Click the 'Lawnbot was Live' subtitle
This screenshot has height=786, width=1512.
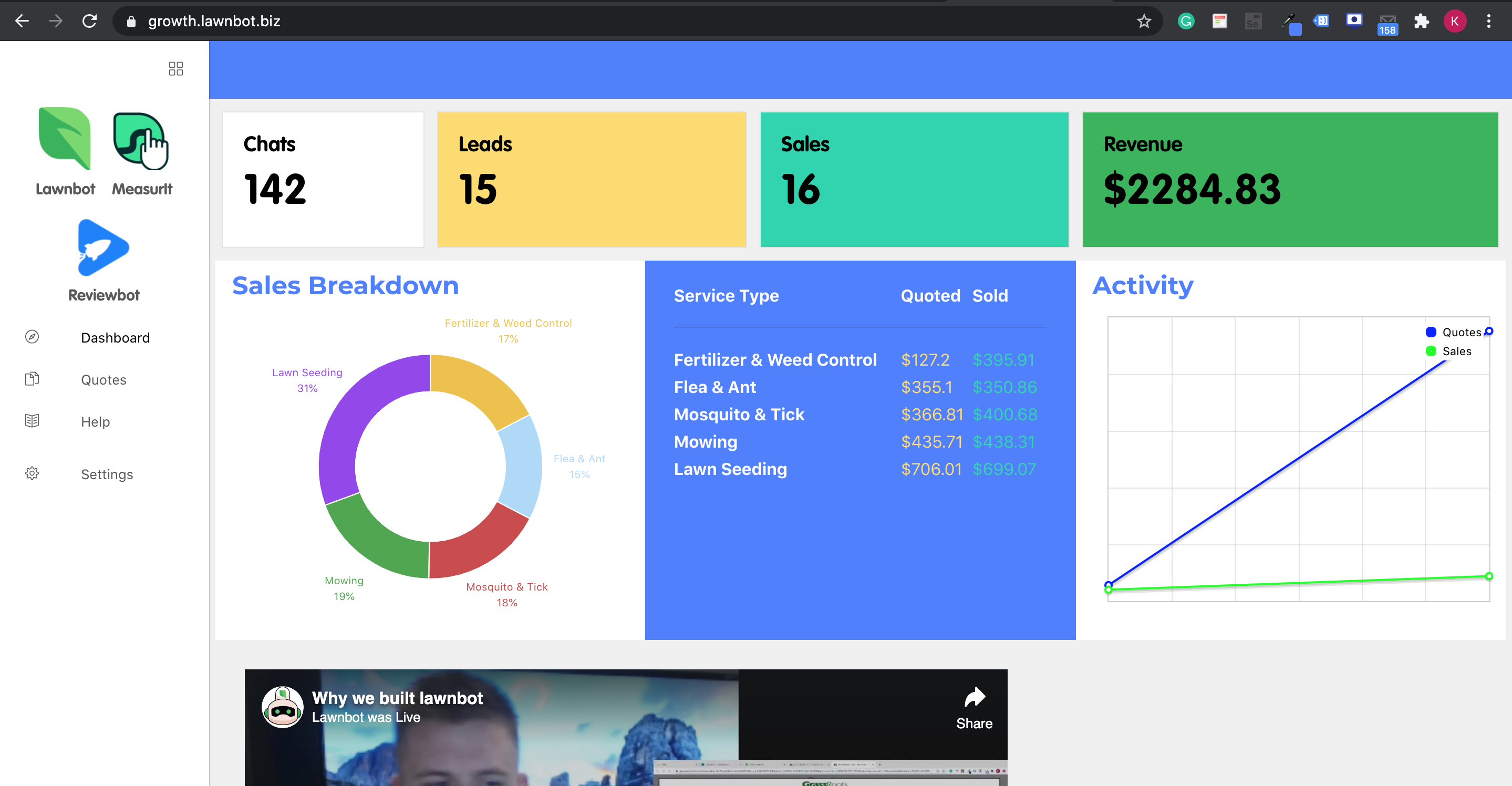pos(366,717)
